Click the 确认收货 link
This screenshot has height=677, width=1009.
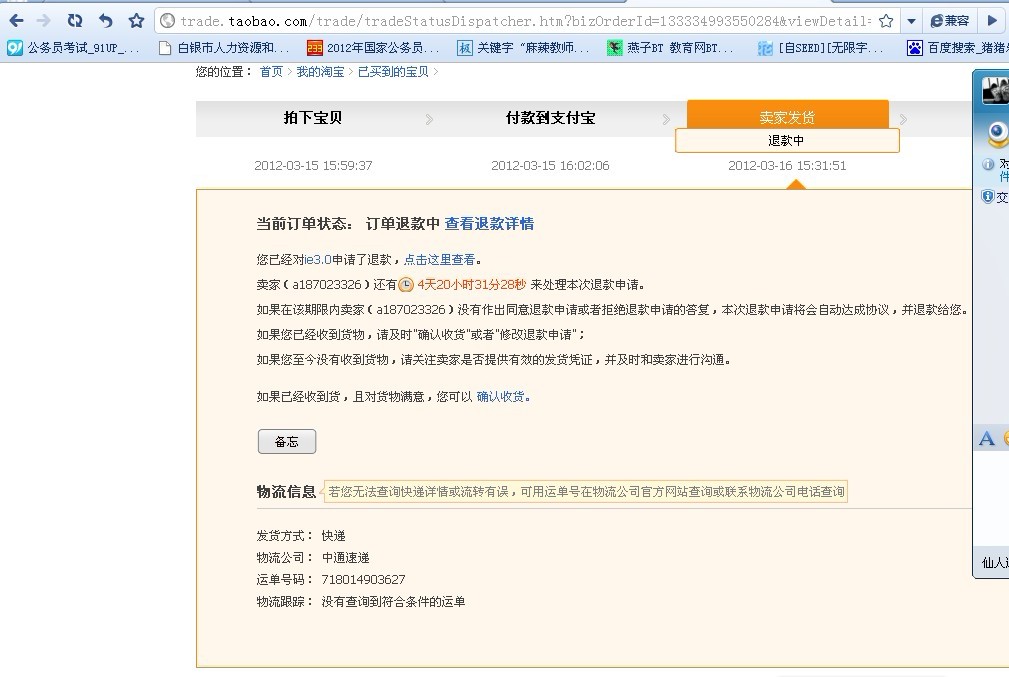point(501,396)
